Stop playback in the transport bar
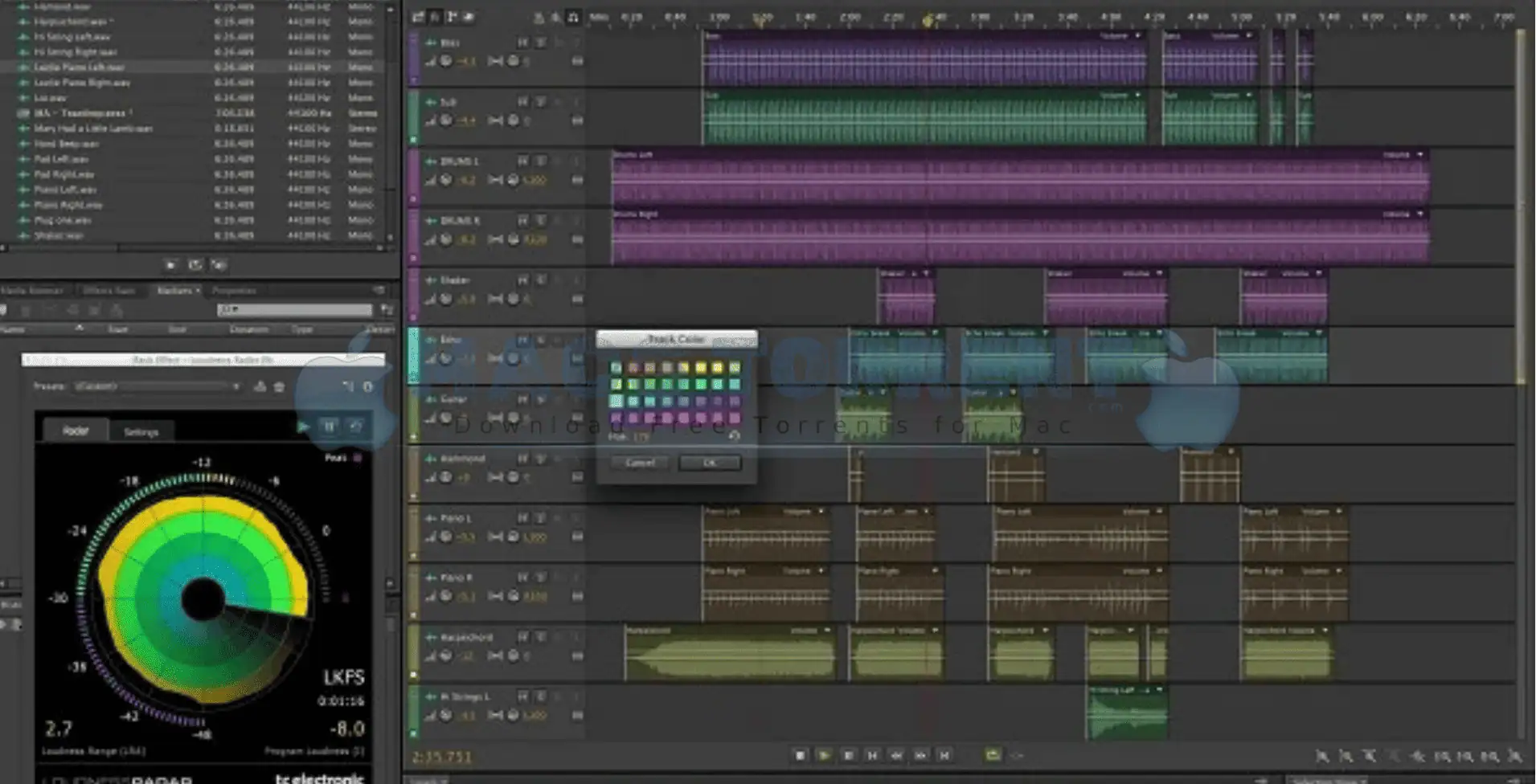1536x784 pixels. (x=800, y=755)
